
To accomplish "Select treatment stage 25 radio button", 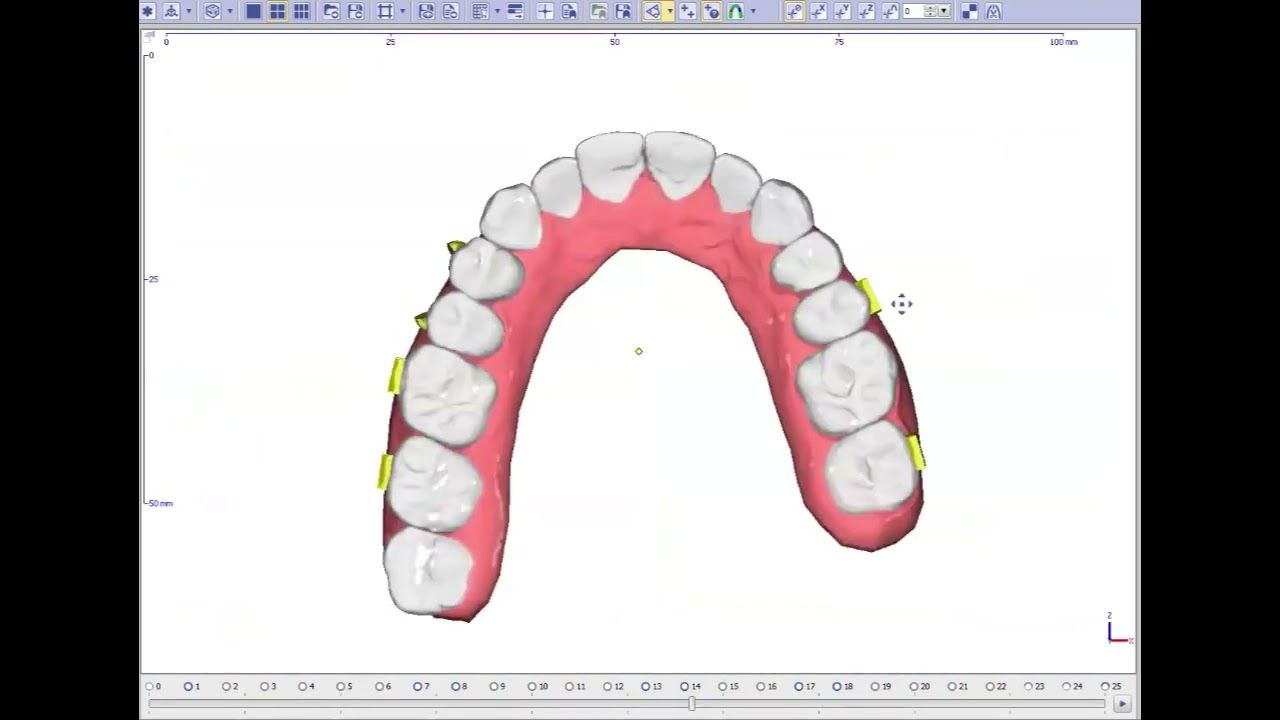I will pyautogui.click(x=1105, y=687).
